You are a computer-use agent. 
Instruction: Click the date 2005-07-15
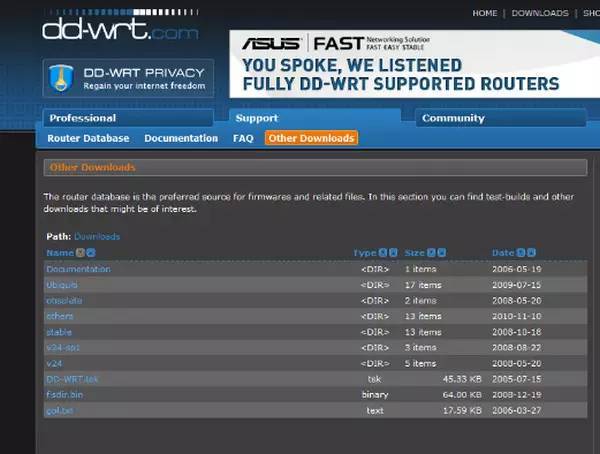(517, 379)
